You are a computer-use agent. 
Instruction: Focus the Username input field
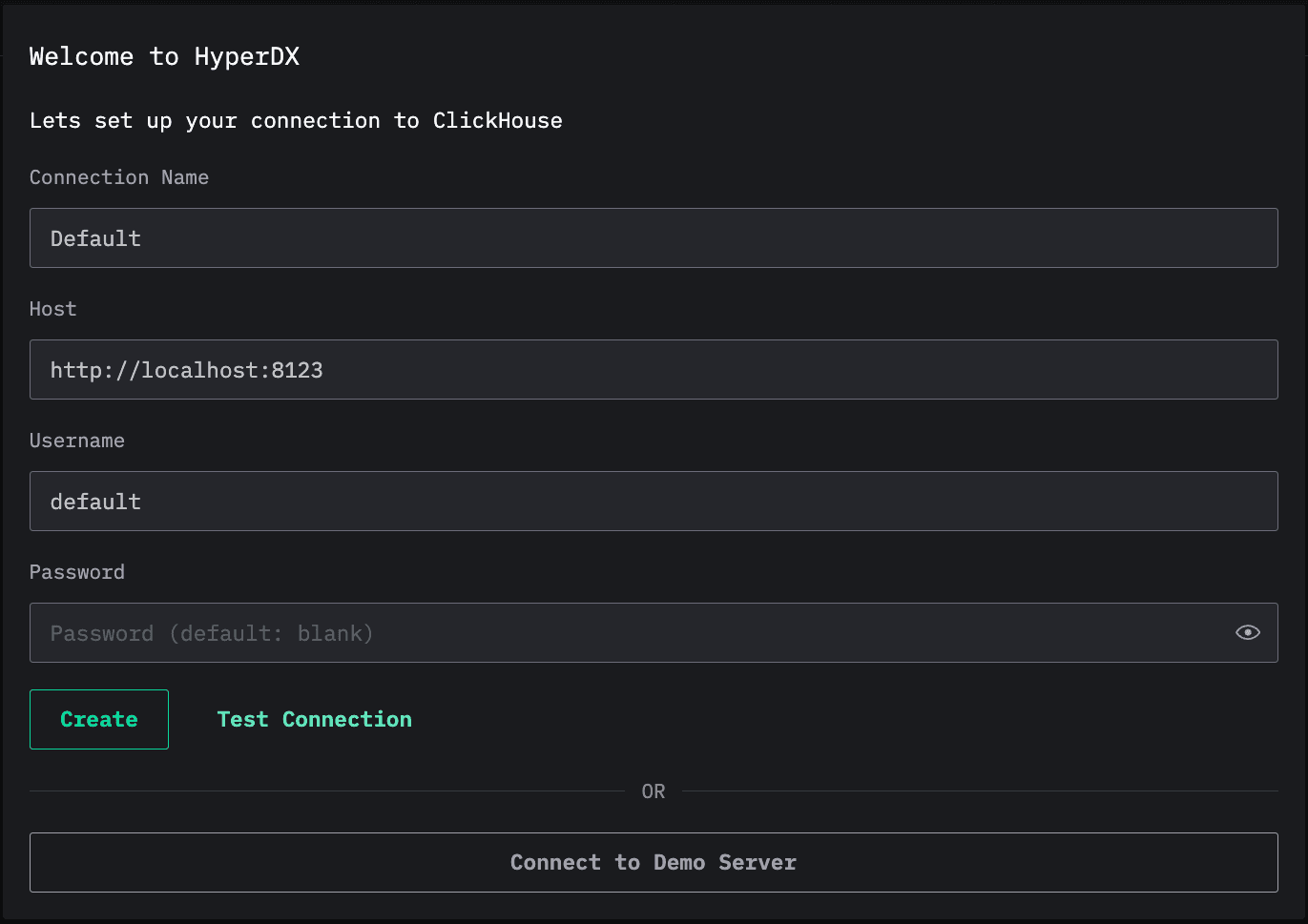click(654, 501)
